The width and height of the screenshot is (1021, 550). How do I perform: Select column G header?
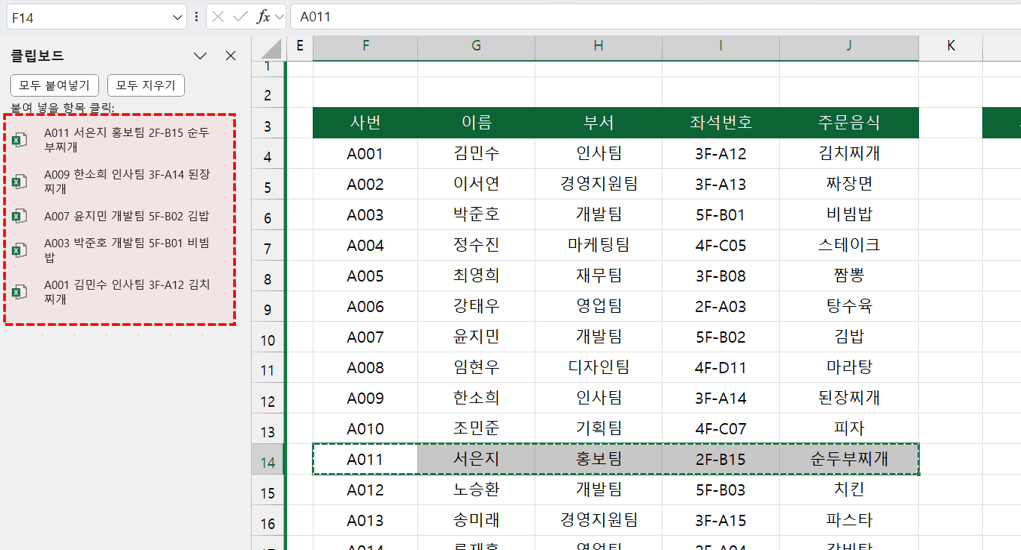pos(476,45)
